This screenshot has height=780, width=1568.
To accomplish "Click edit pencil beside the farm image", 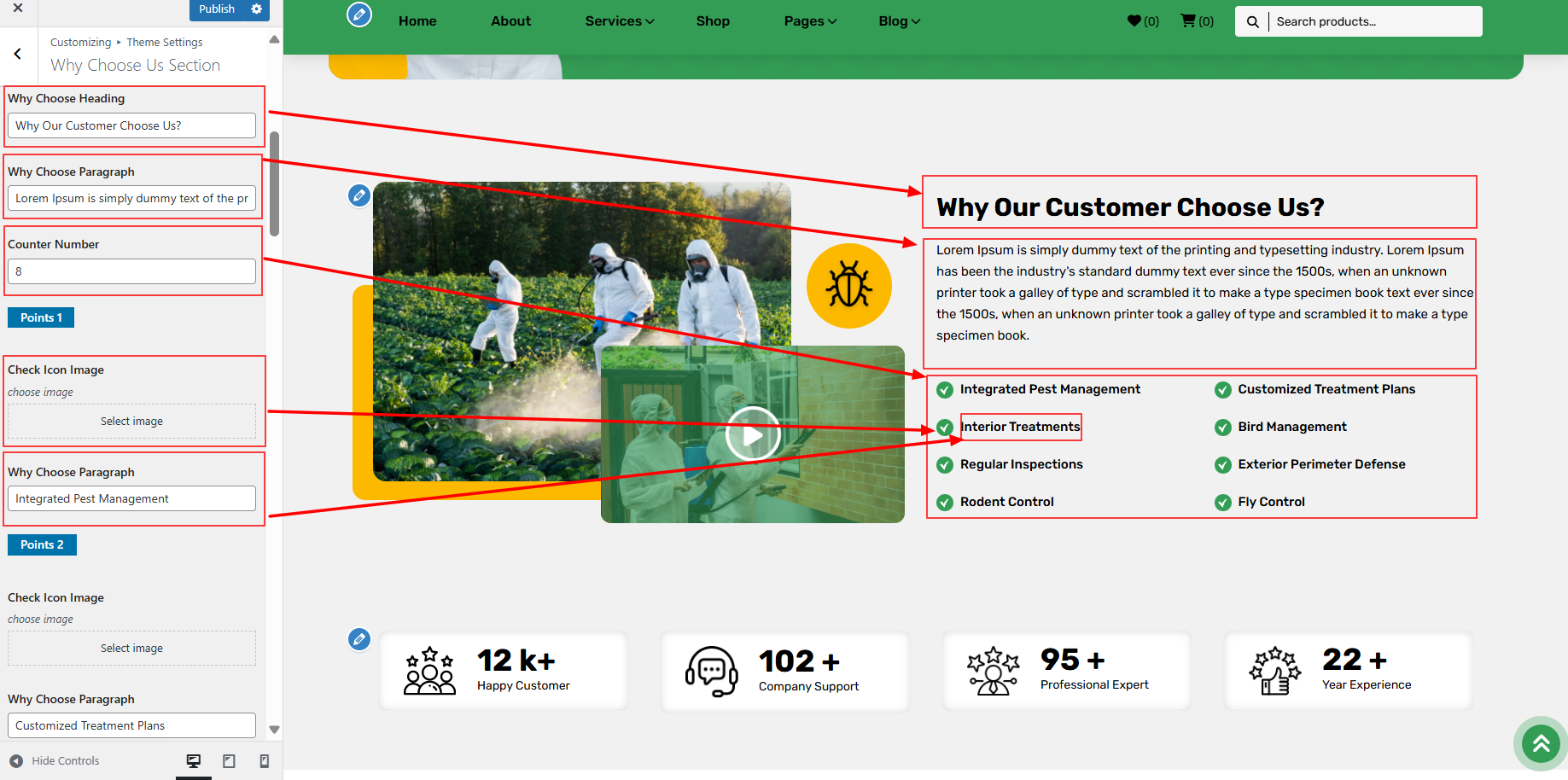I will click(359, 196).
